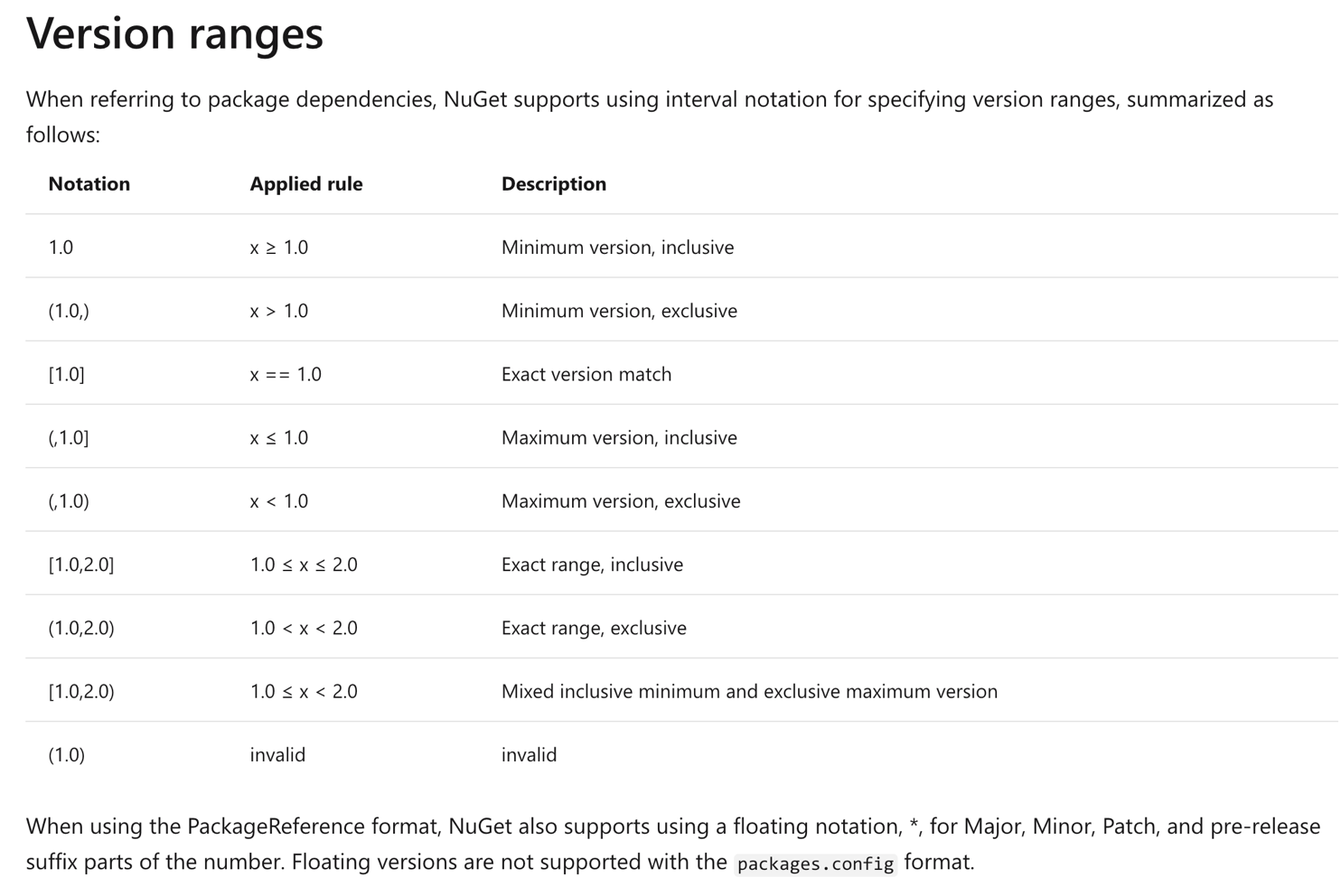Viewport: 1341px width, 896px height.
Task: Click Maximum version, exclusive description
Action: (x=621, y=501)
